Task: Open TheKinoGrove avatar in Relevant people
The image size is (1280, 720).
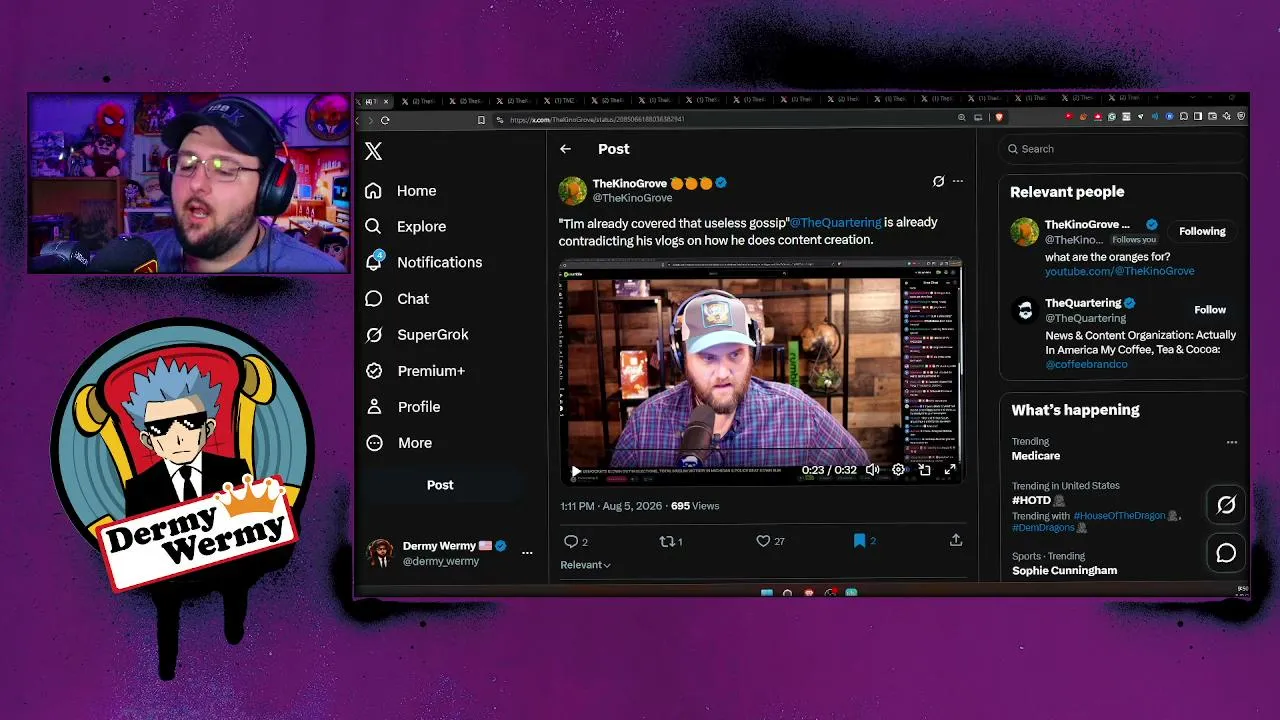Action: pos(1025,232)
